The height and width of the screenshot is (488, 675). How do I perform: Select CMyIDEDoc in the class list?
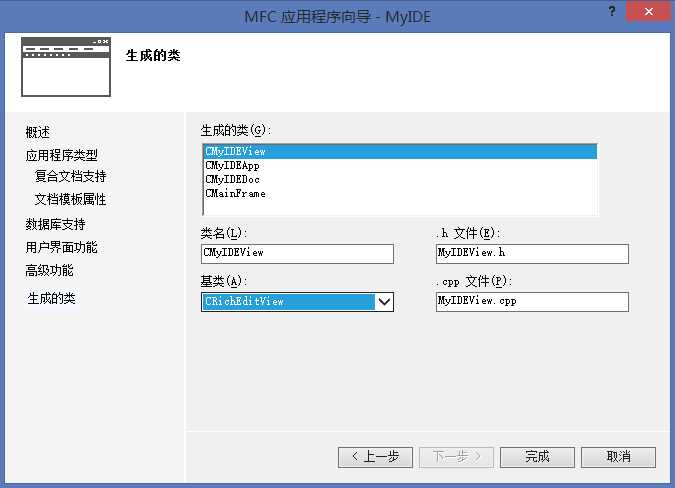point(400,179)
